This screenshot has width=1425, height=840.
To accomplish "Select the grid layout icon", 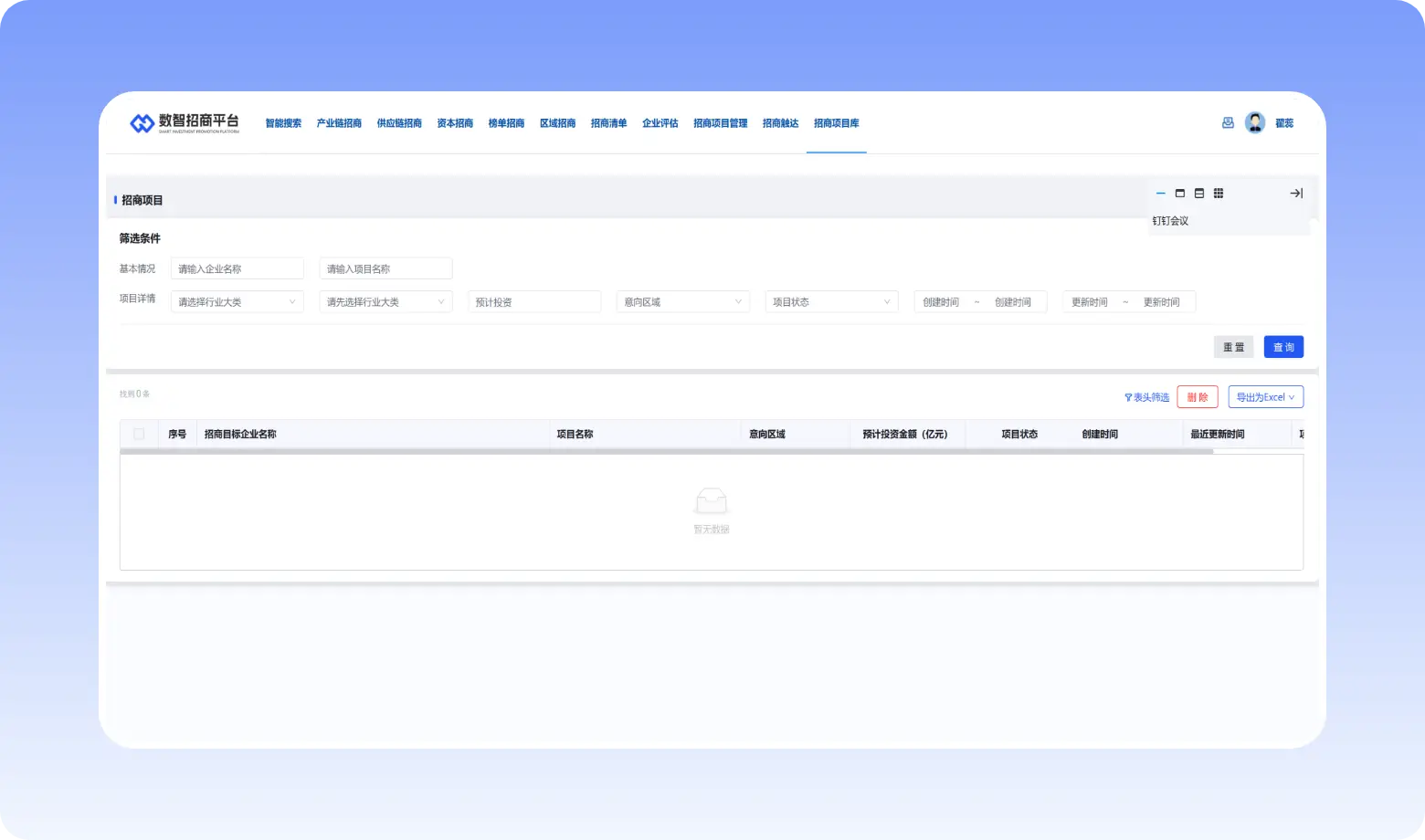I will pos(1219,194).
